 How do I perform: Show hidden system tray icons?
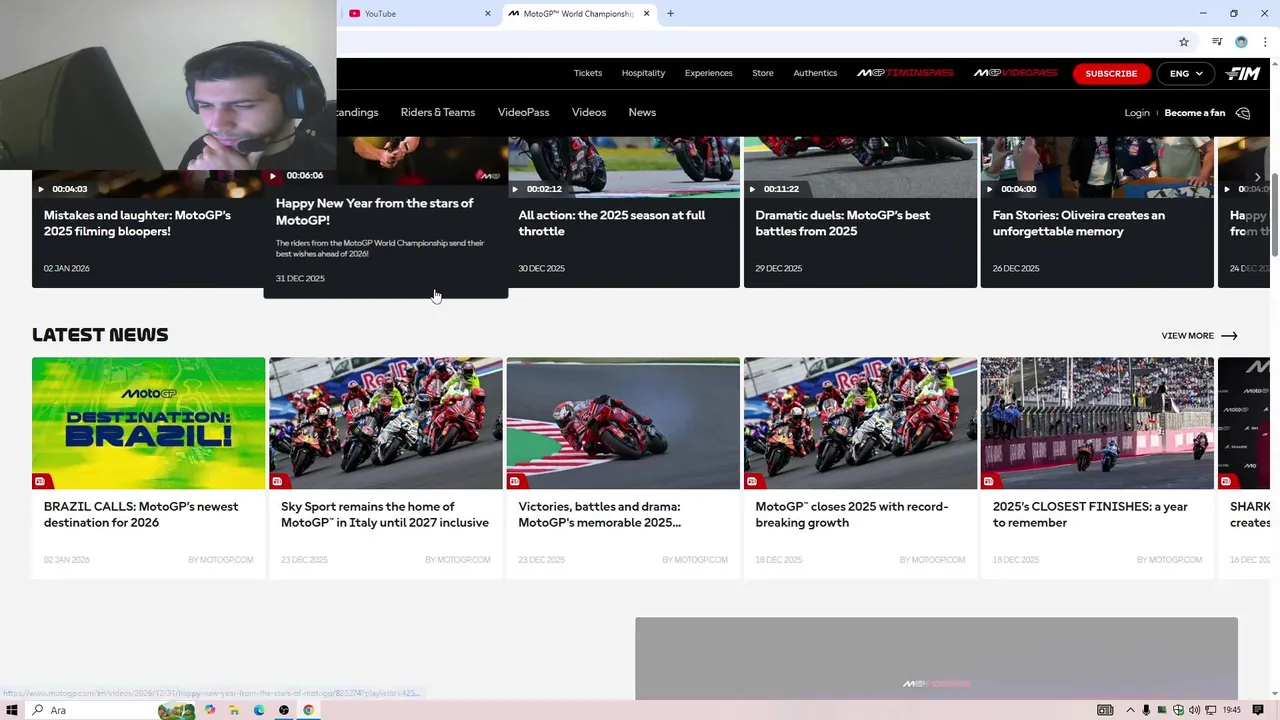1131,710
